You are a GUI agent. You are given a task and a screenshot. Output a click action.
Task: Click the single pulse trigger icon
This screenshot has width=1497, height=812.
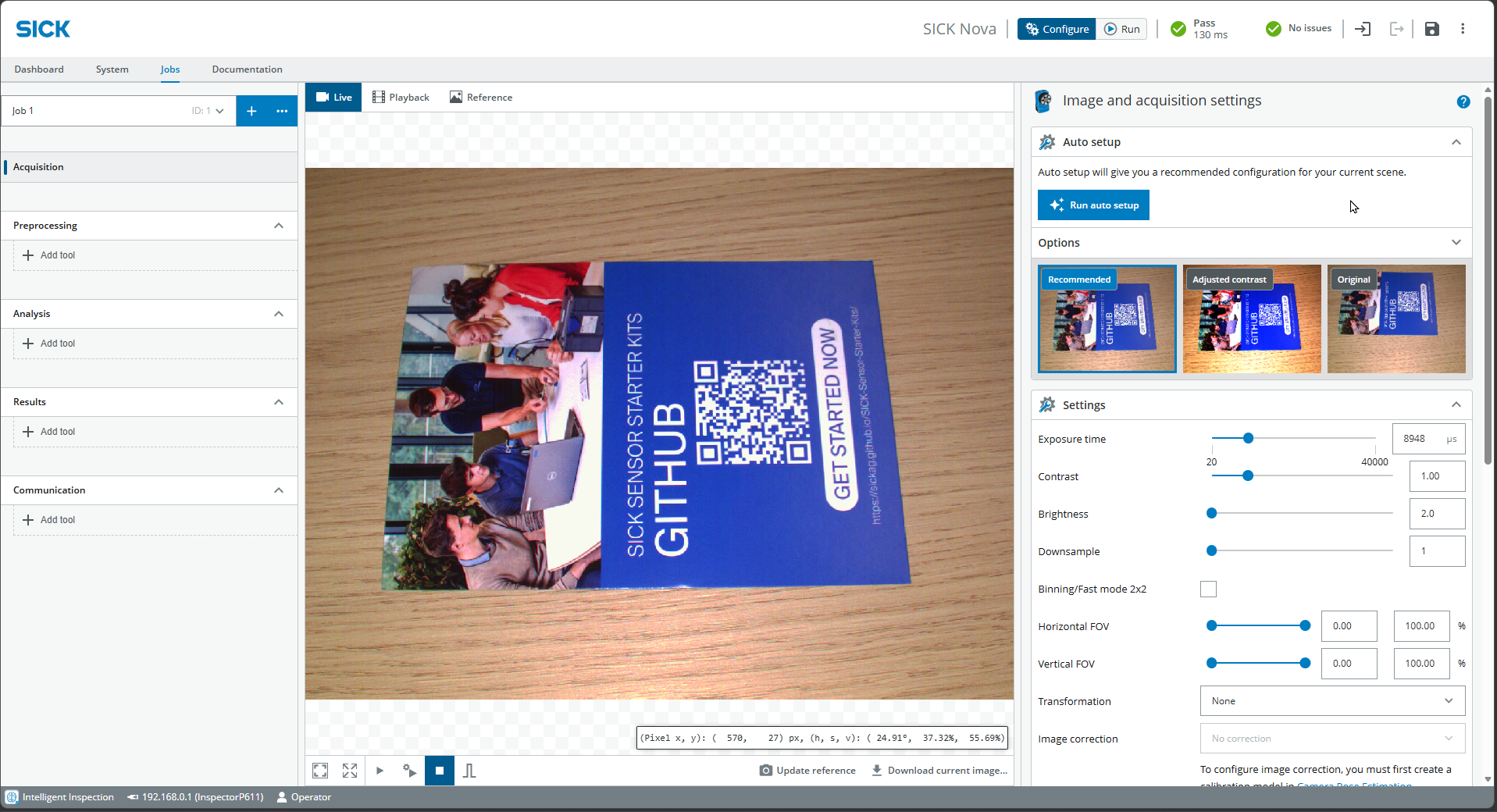(x=469, y=771)
